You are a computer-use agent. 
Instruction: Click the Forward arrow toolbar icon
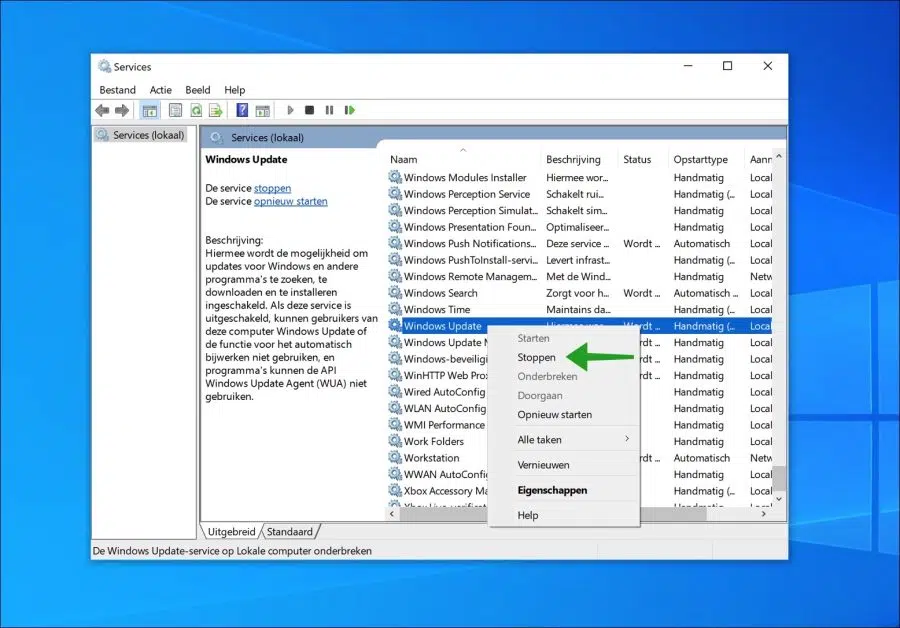pyautogui.click(x=122, y=110)
